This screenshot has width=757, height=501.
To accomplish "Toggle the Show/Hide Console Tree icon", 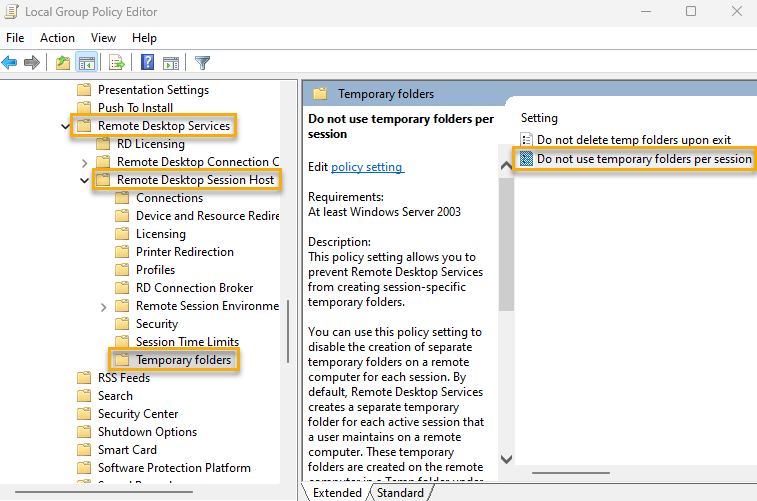I will click(87, 63).
